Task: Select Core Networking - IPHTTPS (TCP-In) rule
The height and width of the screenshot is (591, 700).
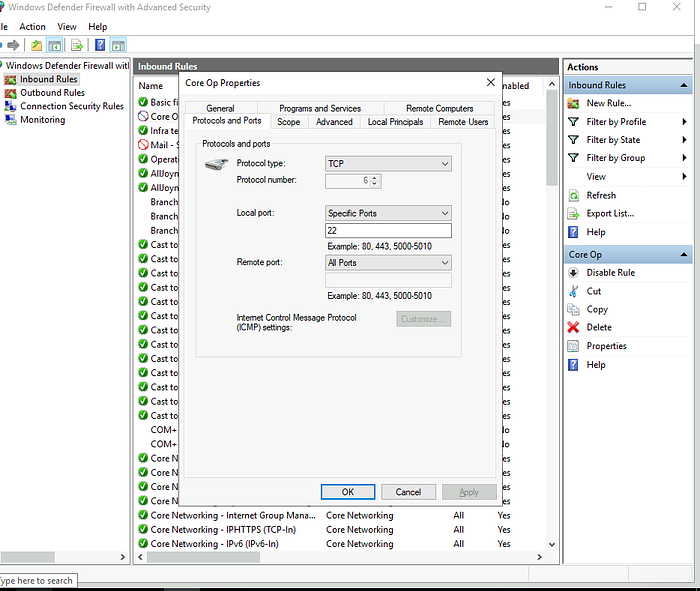Action: point(223,529)
